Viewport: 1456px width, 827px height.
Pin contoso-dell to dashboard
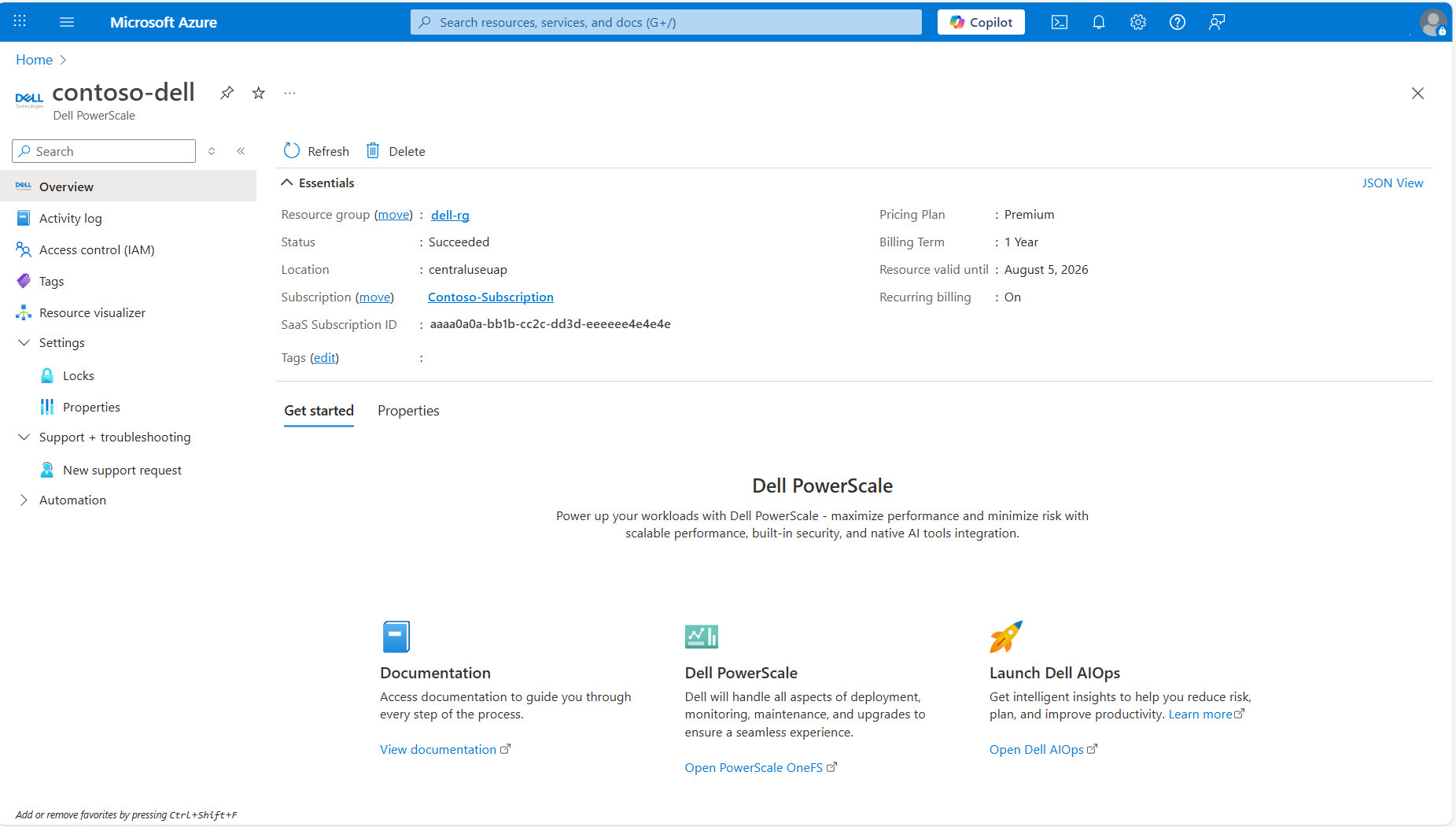click(227, 93)
